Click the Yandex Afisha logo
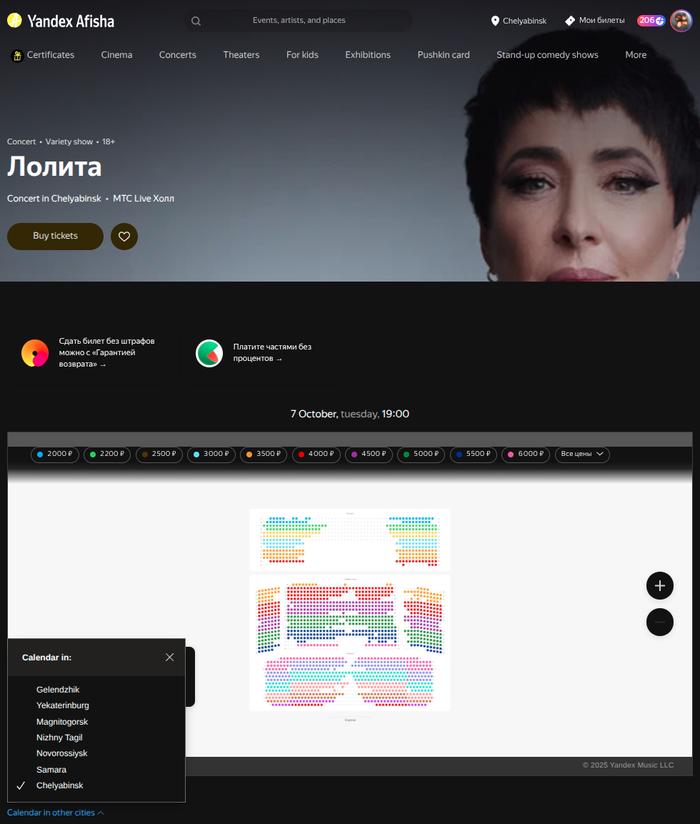Image resolution: width=700 pixels, height=824 pixels. (x=60, y=21)
